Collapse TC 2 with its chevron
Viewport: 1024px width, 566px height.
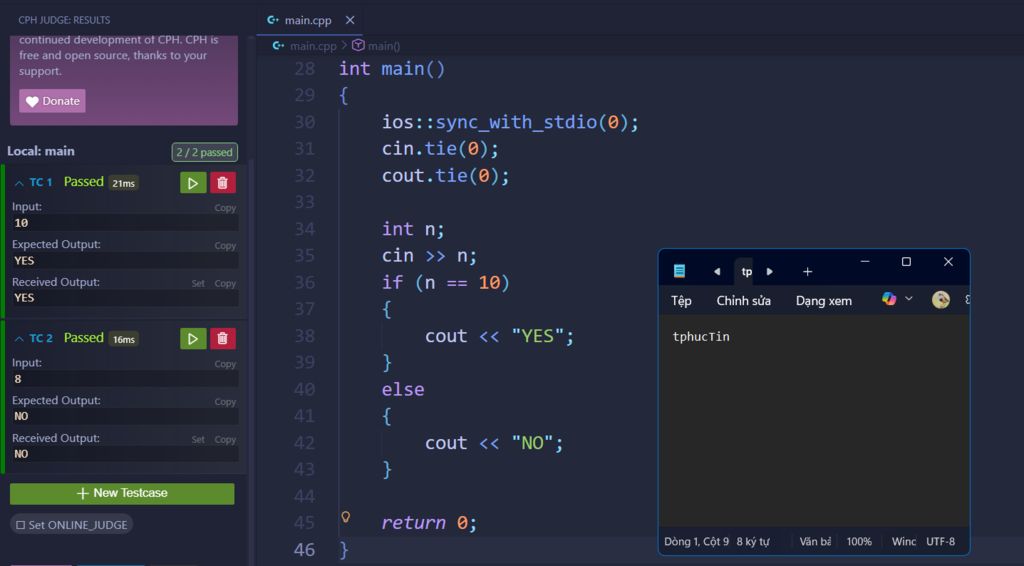pyautogui.click(x=19, y=339)
